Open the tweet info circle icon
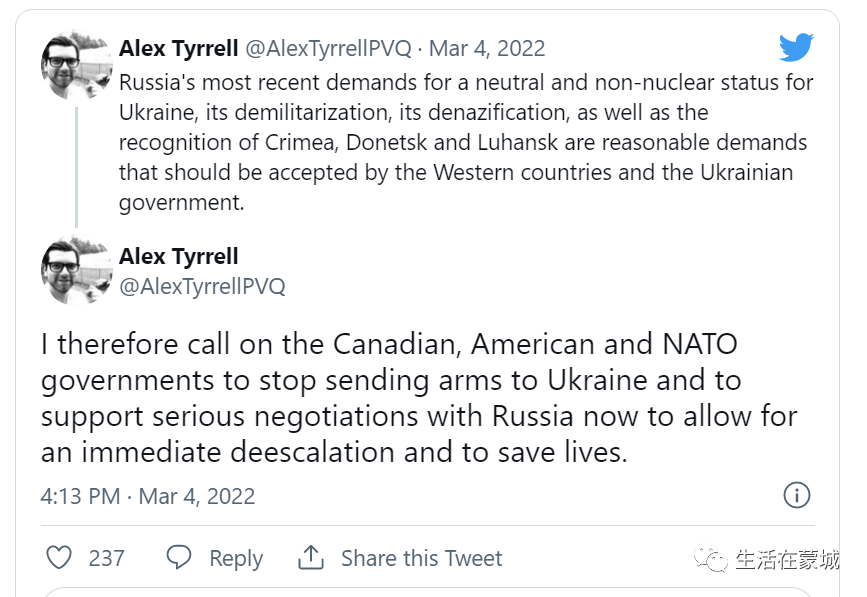 pyautogui.click(x=797, y=495)
